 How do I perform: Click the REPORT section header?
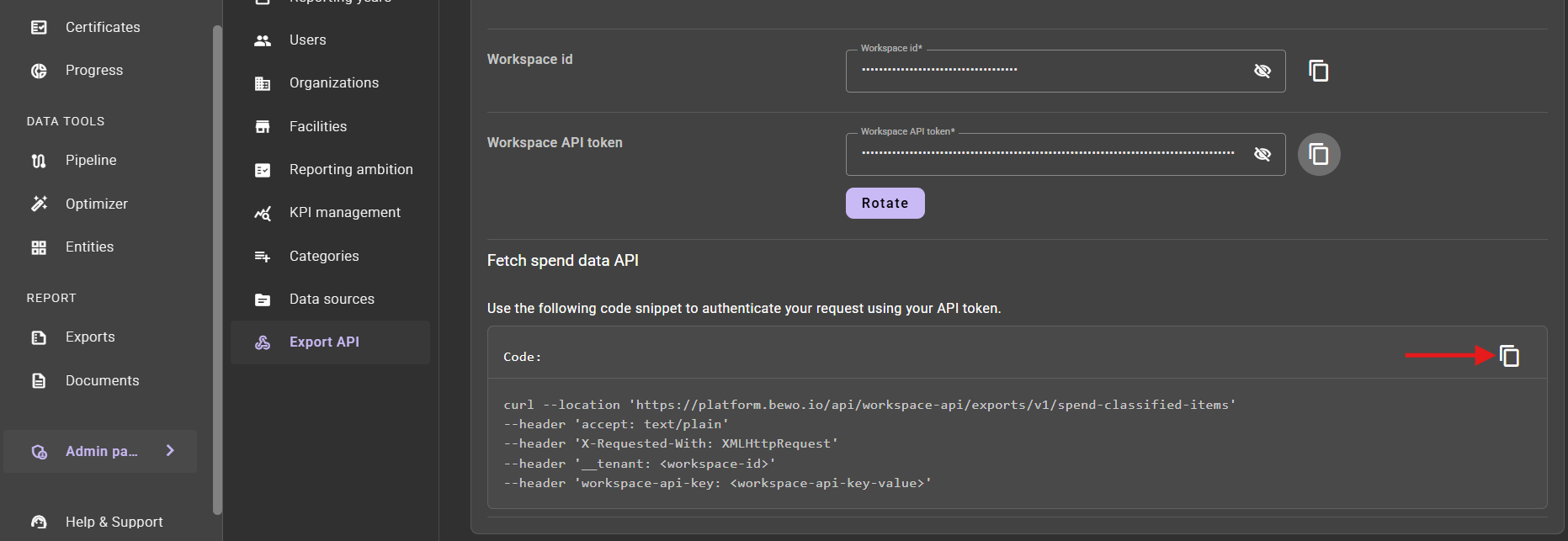click(51, 299)
